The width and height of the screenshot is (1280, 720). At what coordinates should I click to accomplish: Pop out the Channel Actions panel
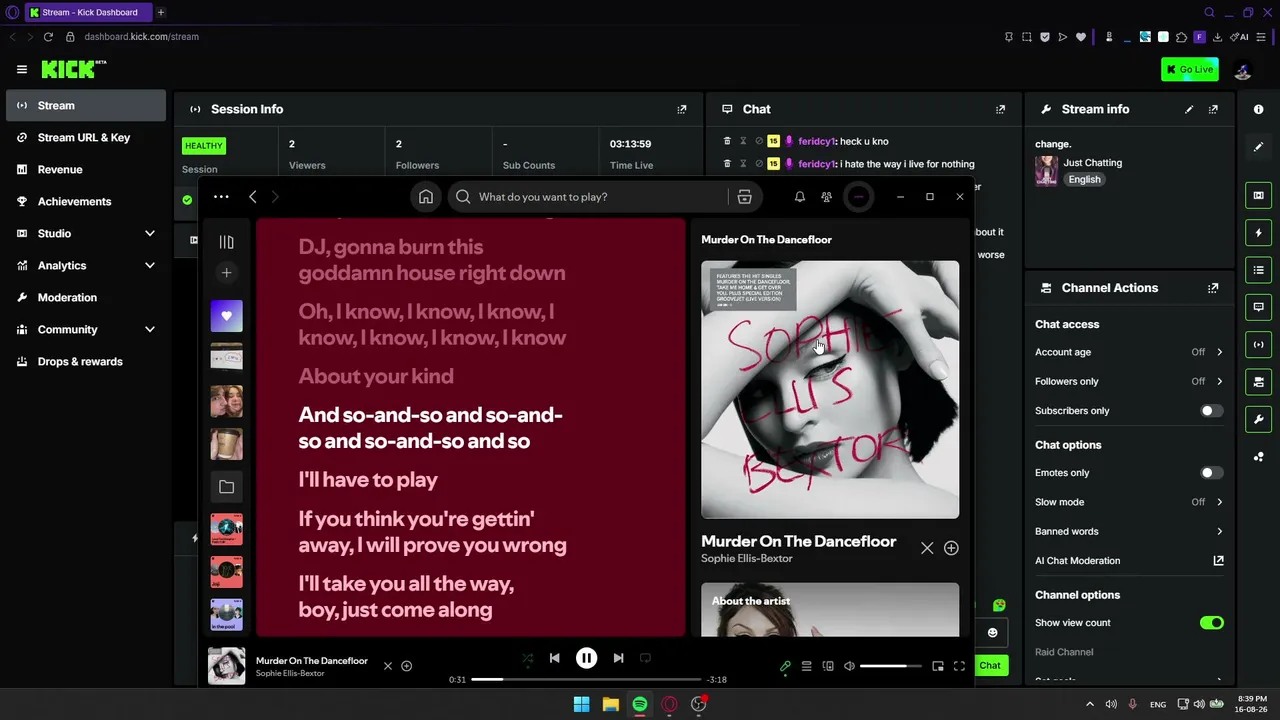pyautogui.click(x=1213, y=288)
